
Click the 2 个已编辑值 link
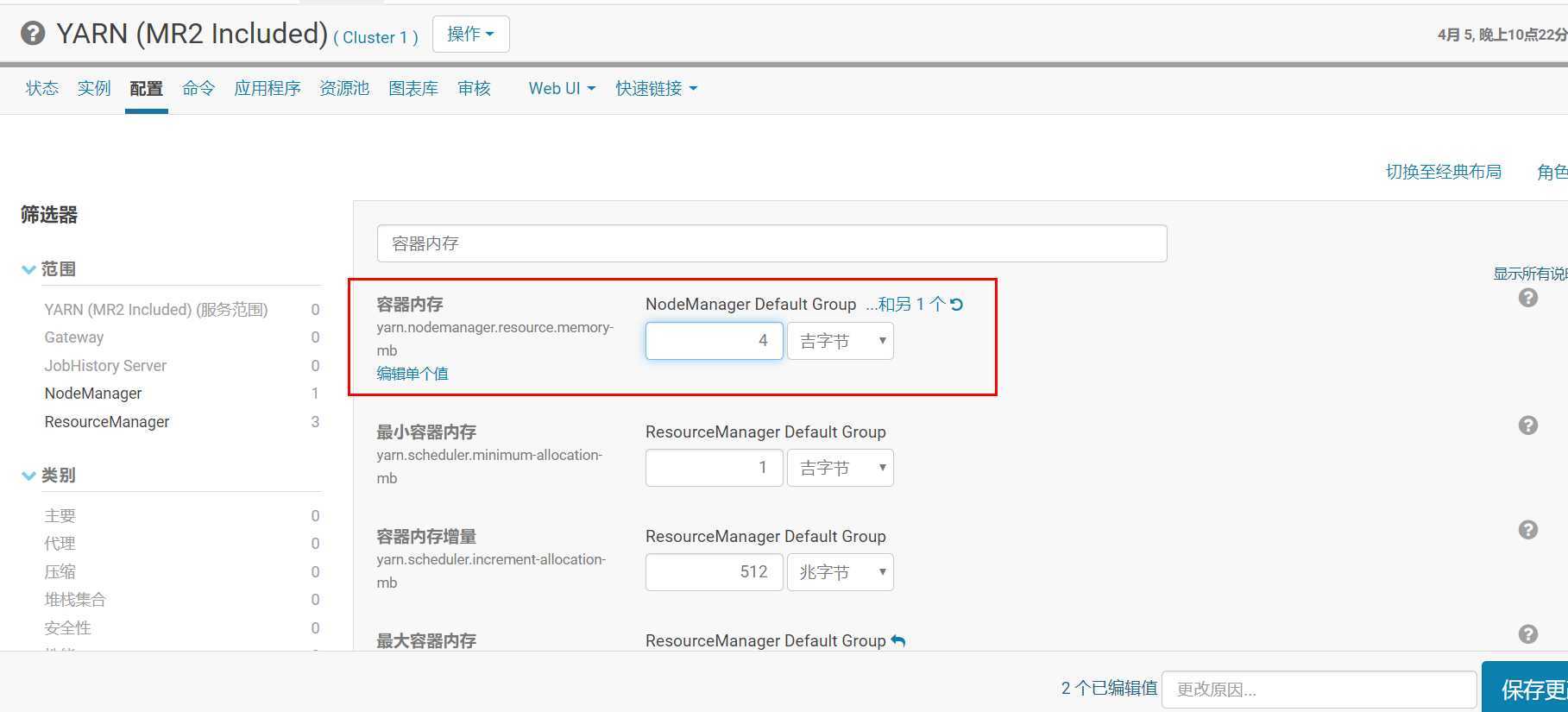click(1109, 688)
